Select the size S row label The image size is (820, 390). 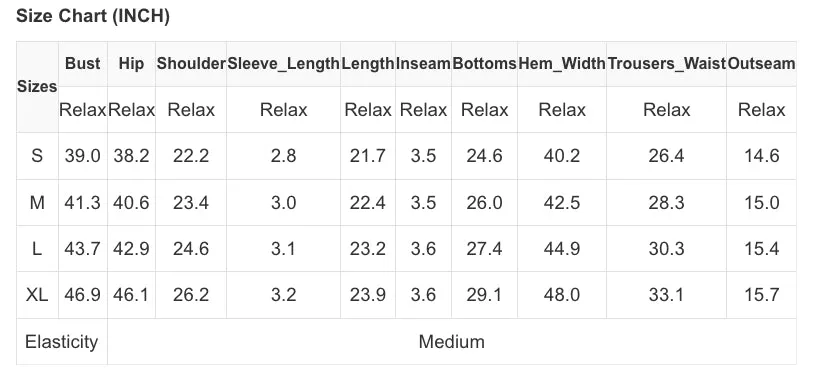click(x=37, y=156)
